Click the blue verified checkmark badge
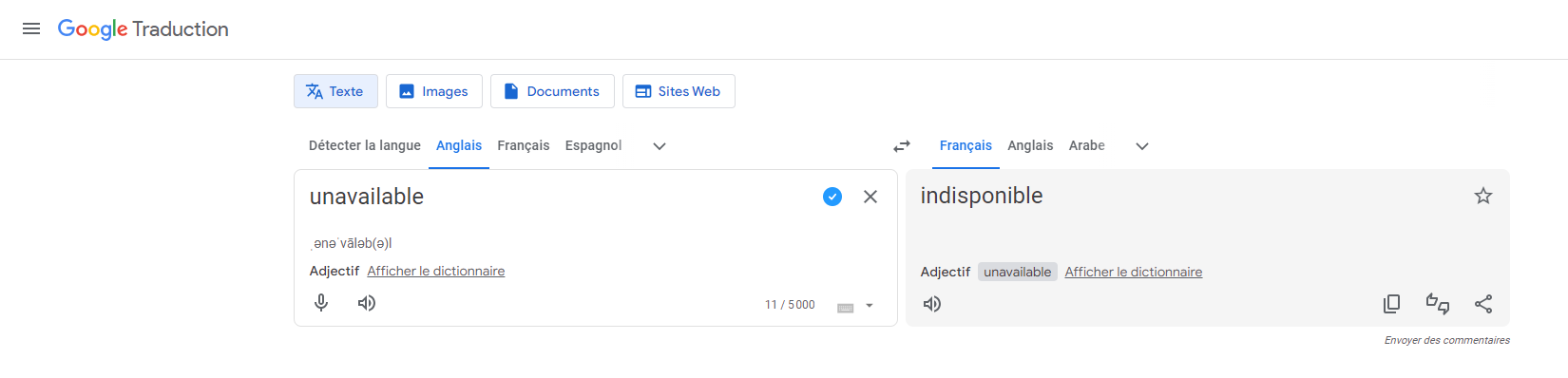The width and height of the screenshot is (1568, 378). coord(832,197)
